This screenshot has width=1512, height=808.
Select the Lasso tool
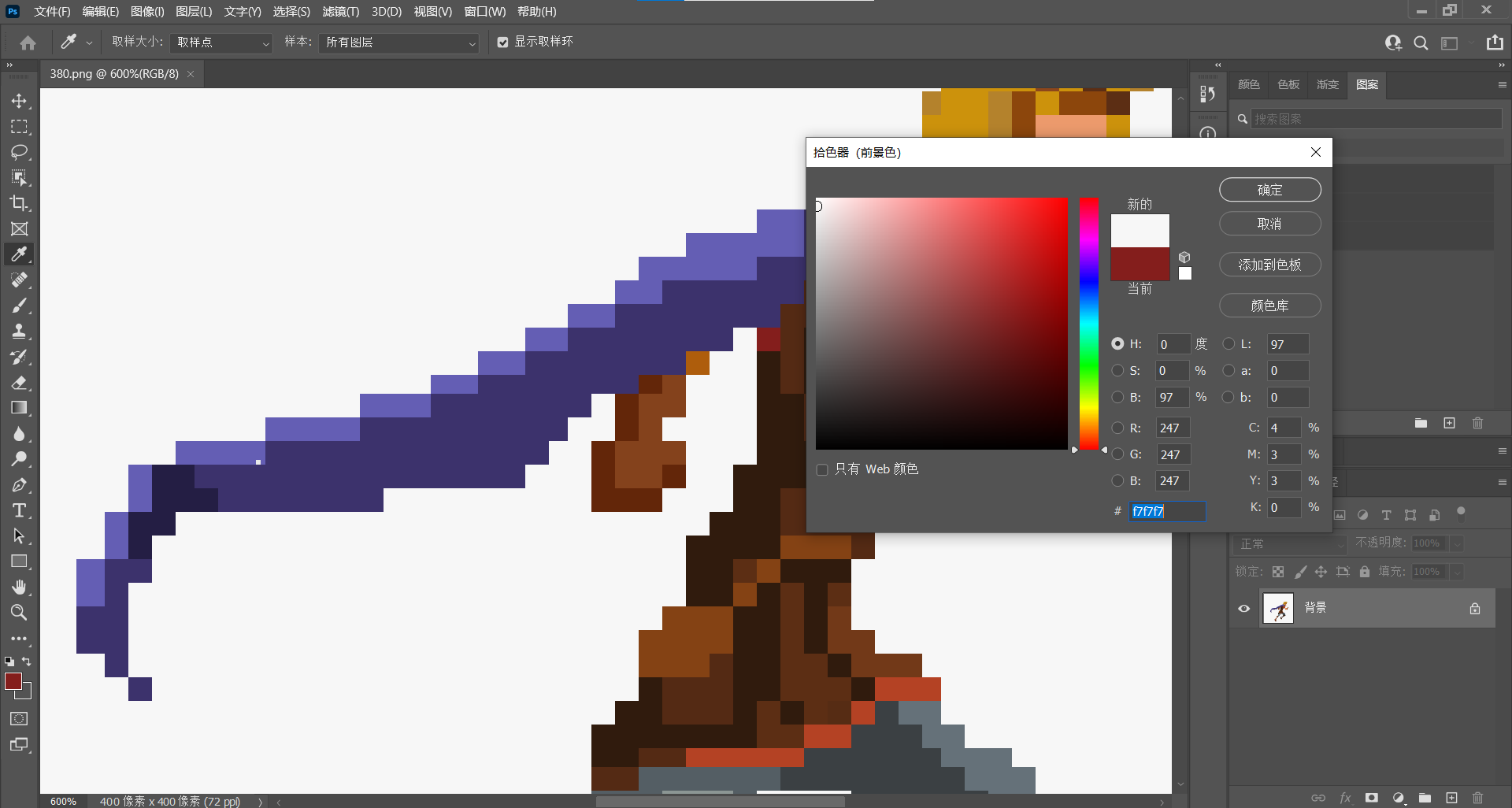tap(19, 152)
